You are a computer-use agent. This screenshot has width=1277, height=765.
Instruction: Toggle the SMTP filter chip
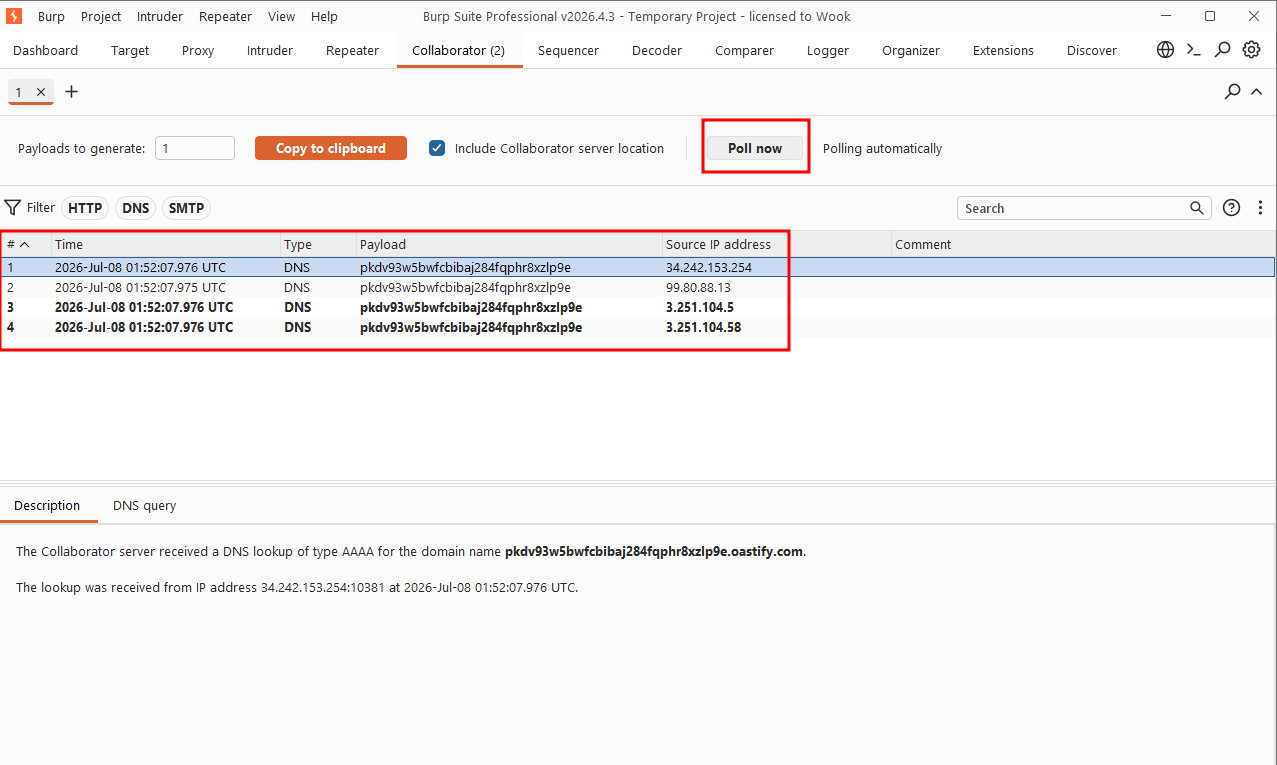click(x=186, y=208)
